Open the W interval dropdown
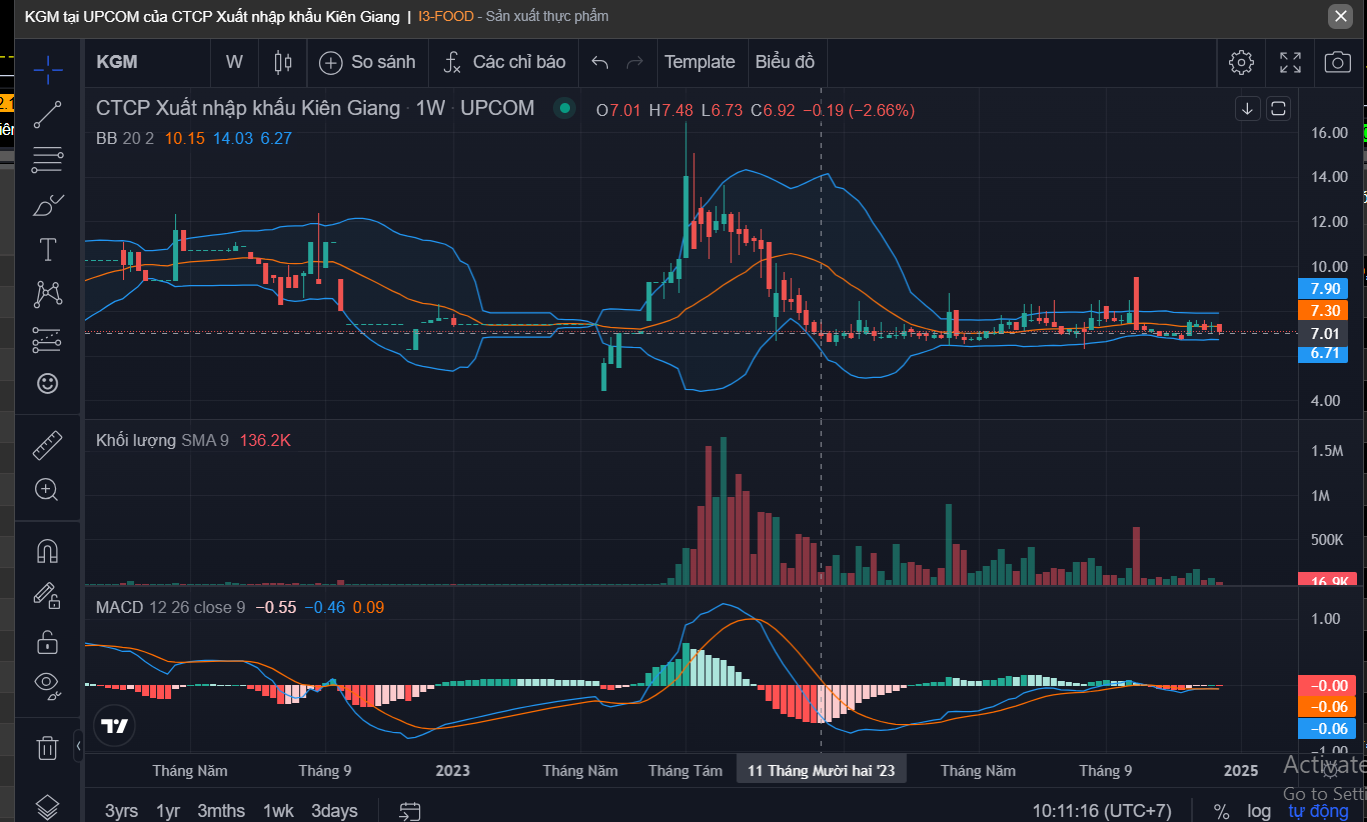This screenshot has width=1367, height=822. (234, 62)
